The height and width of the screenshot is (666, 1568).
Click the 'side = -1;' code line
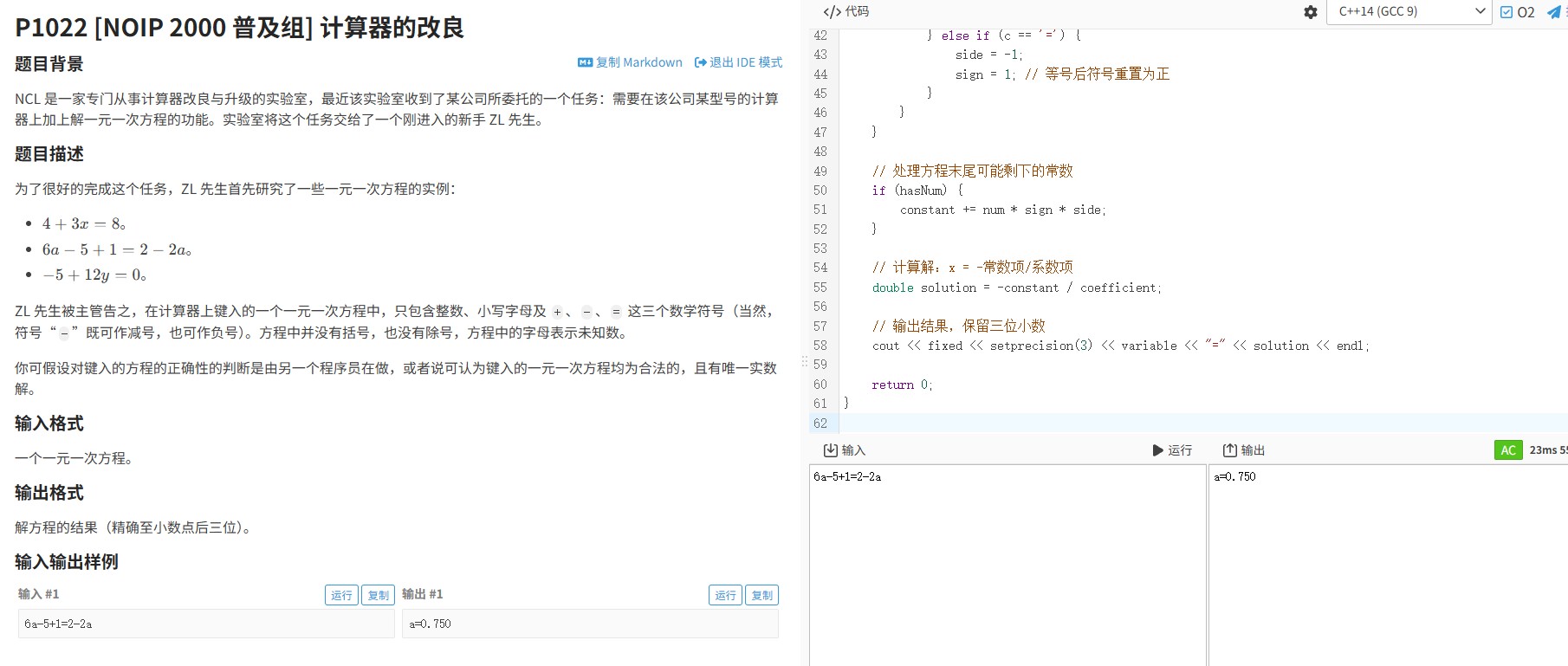pos(988,55)
